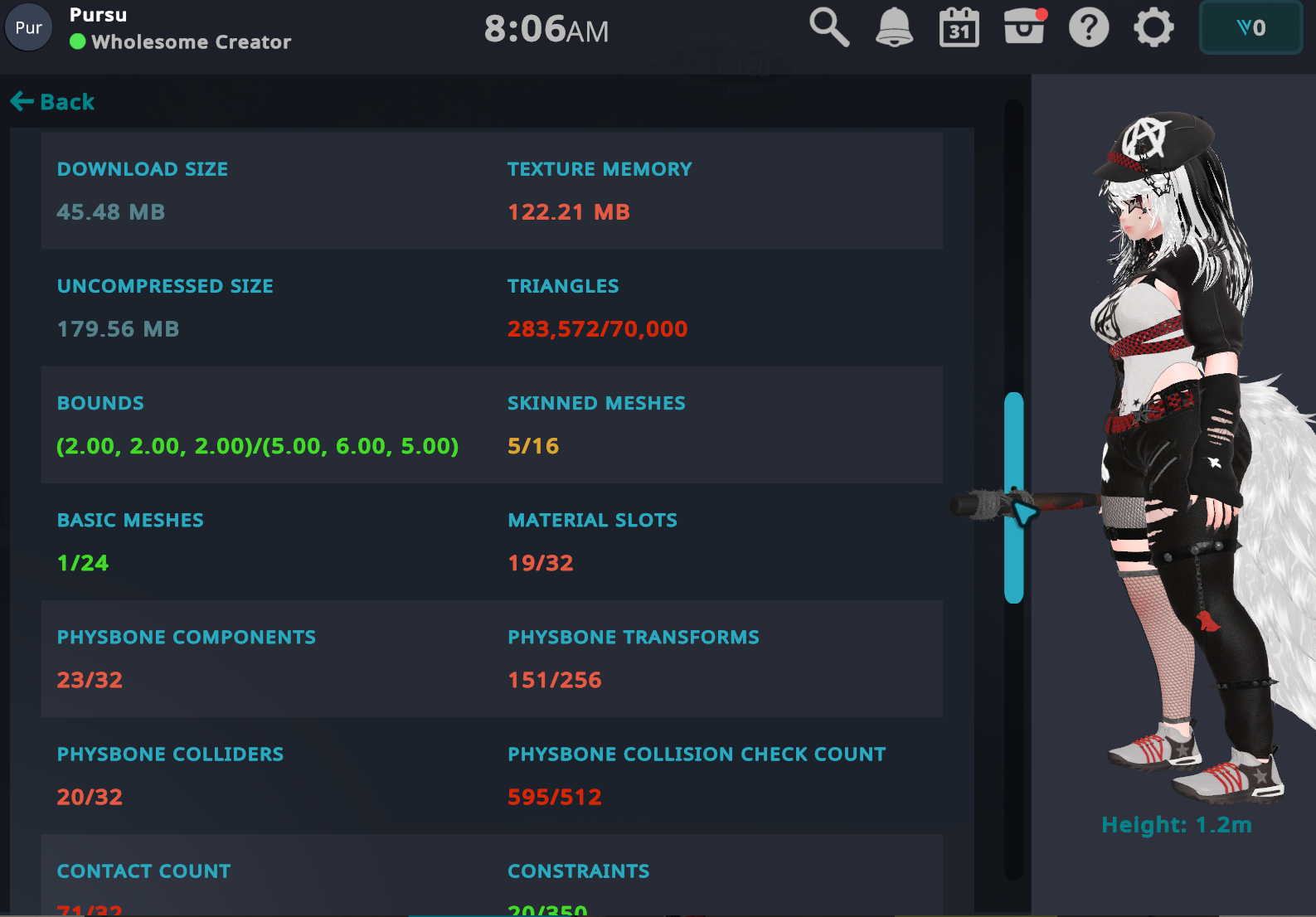Click the Pursu username
The image size is (1316, 917).
98,15
